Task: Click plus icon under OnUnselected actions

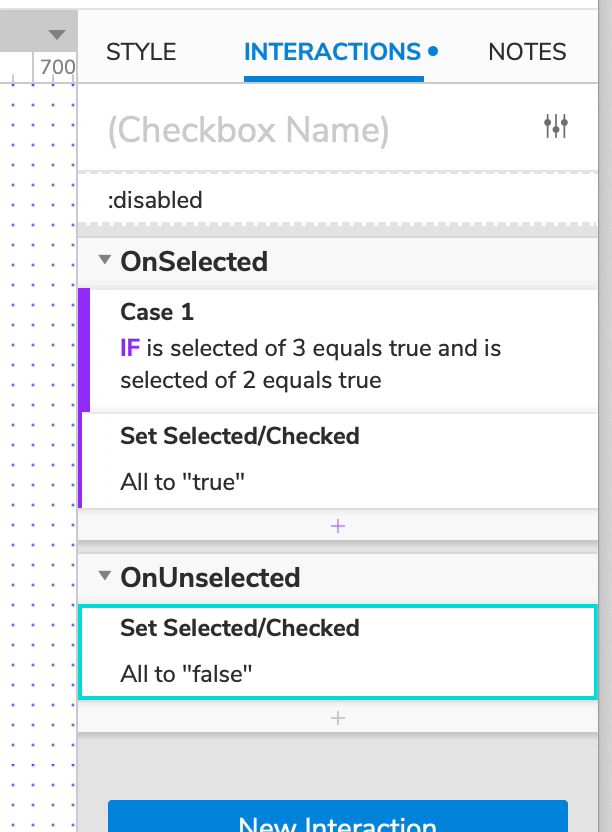Action: [x=338, y=717]
